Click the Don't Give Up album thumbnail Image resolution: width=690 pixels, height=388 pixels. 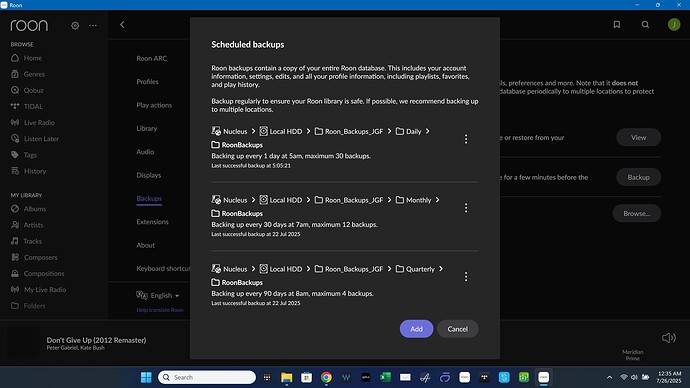23,343
